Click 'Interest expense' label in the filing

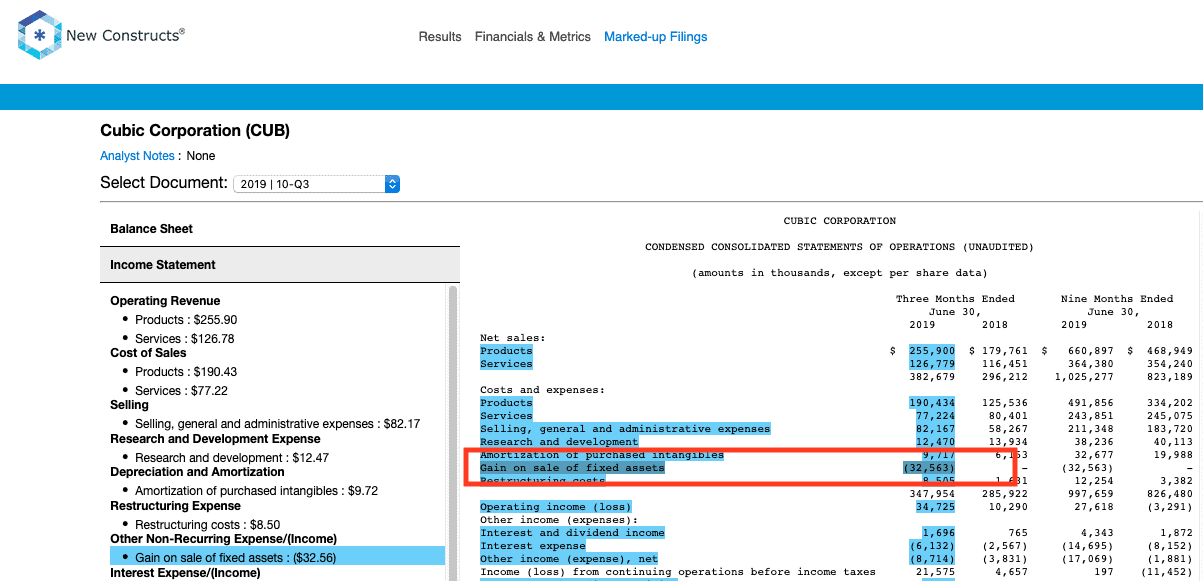point(532,546)
